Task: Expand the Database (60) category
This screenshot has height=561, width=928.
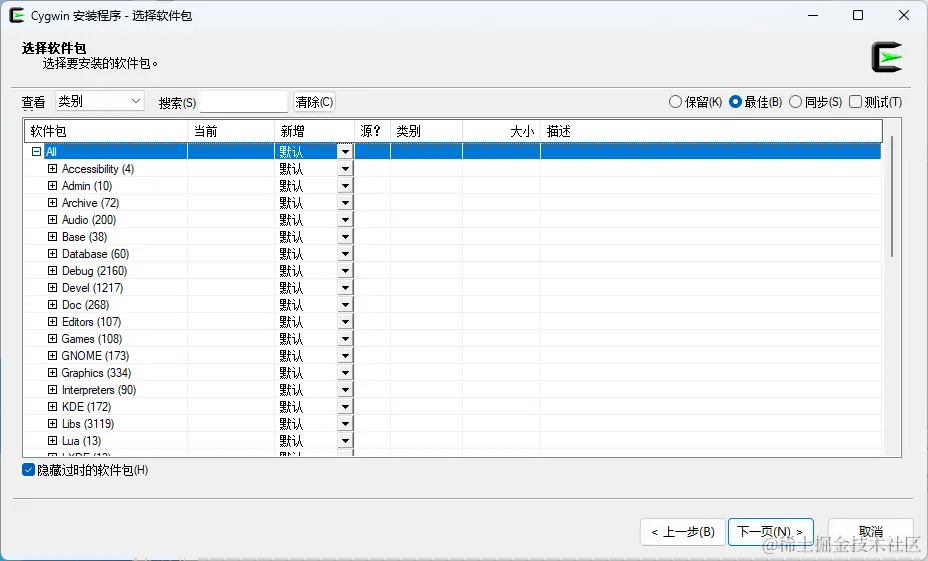Action: 53,253
